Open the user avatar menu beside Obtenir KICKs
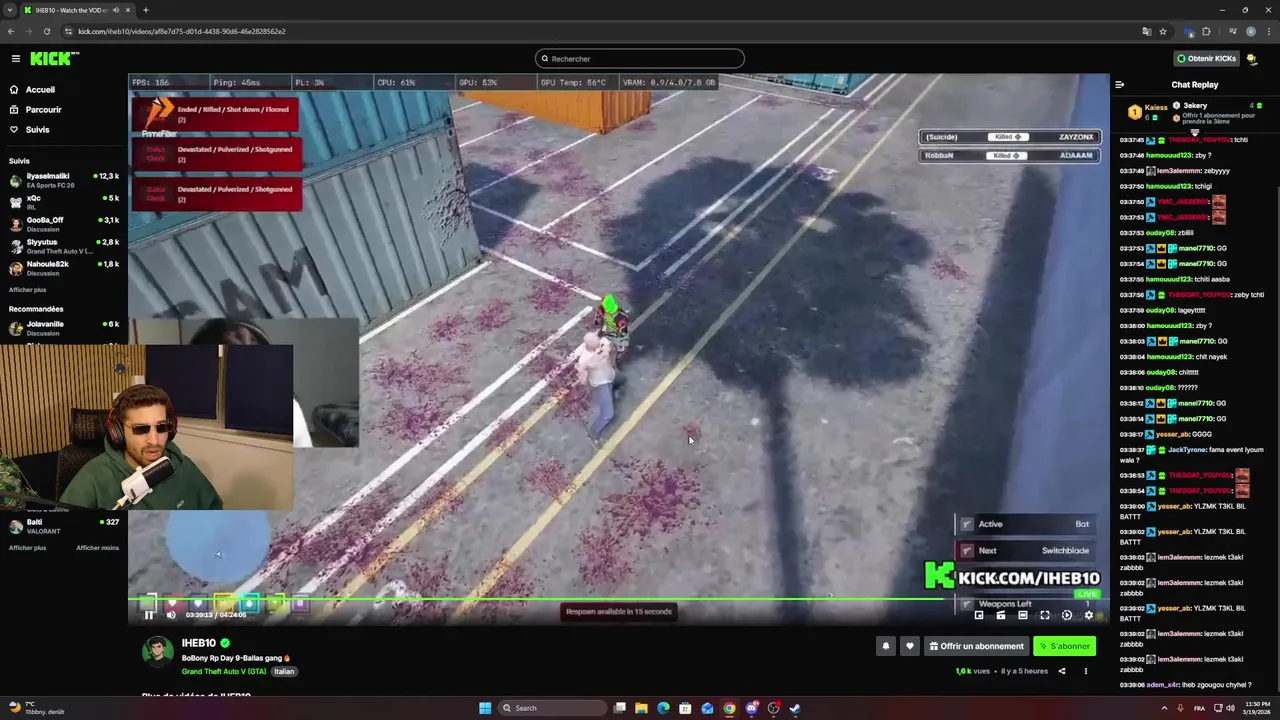The height and width of the screenshot is (720, 1280). [1252, 59]
